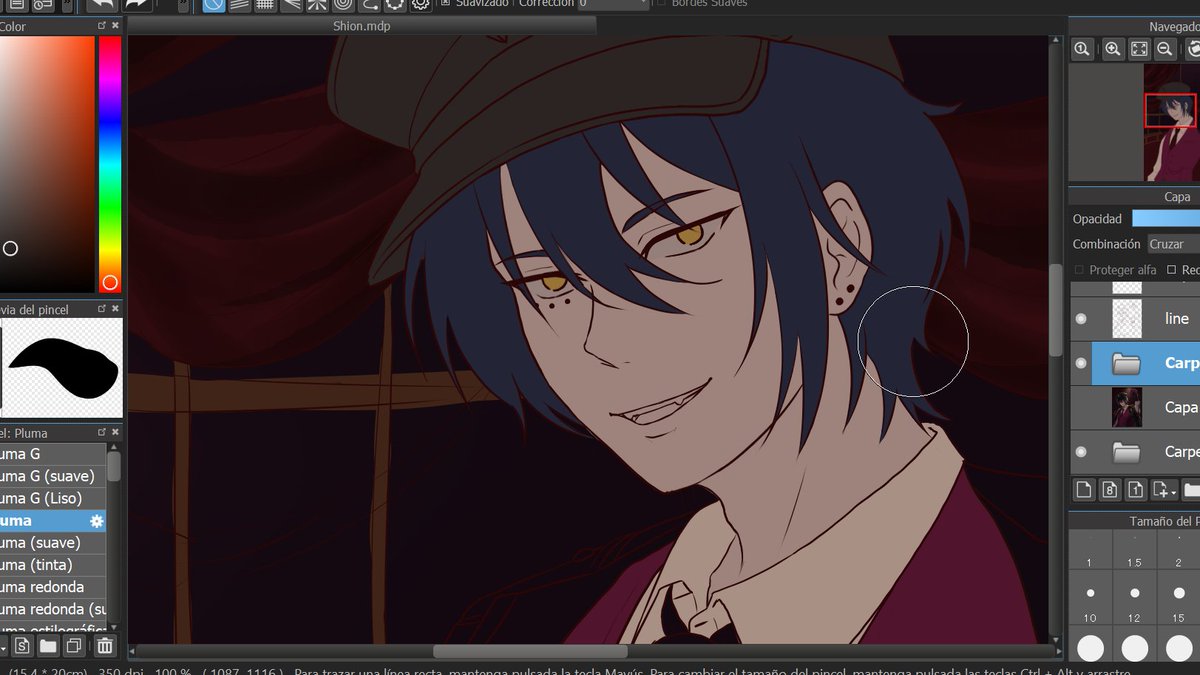Add a new 1-bit layer icon
The image size is (1200, 675).
point(1135,489)
